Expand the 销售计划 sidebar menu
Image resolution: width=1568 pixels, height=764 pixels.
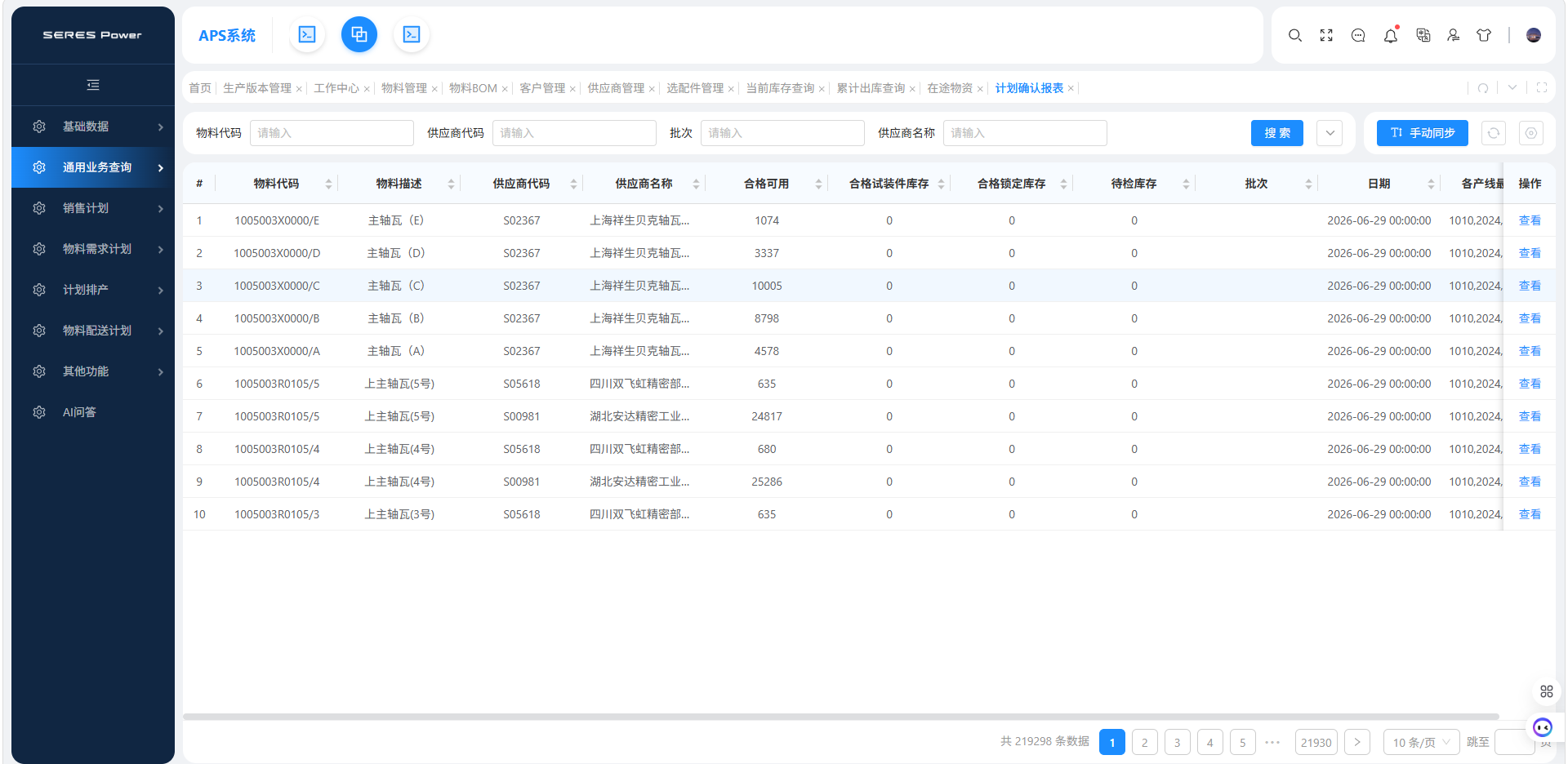pyautogui.click(x=93, y=208)
